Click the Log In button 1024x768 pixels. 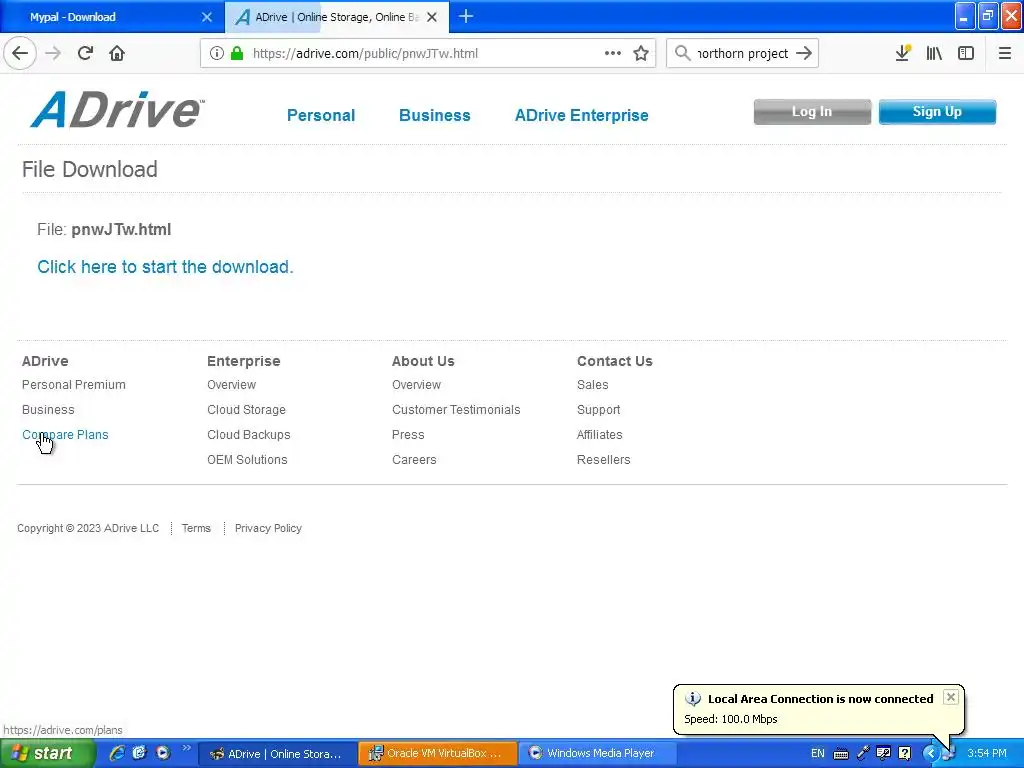(812, 112)
